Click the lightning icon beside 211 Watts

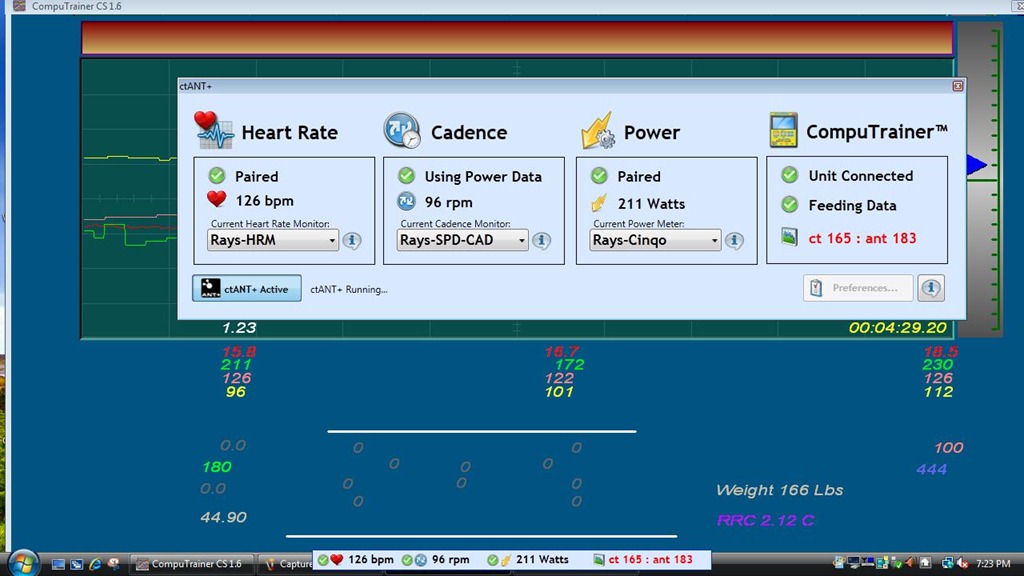point(599,203)
